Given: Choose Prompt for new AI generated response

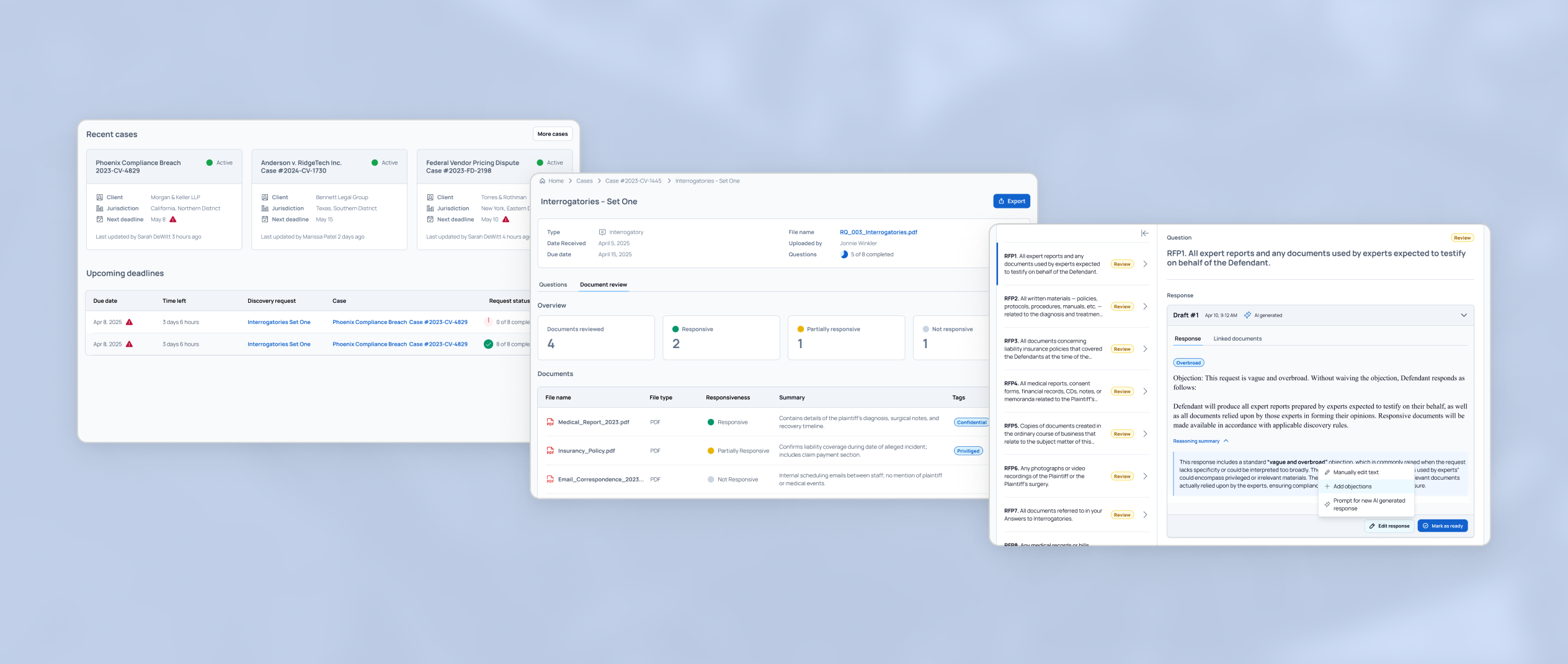Looking at the screenshot, I should point(1366,505).
